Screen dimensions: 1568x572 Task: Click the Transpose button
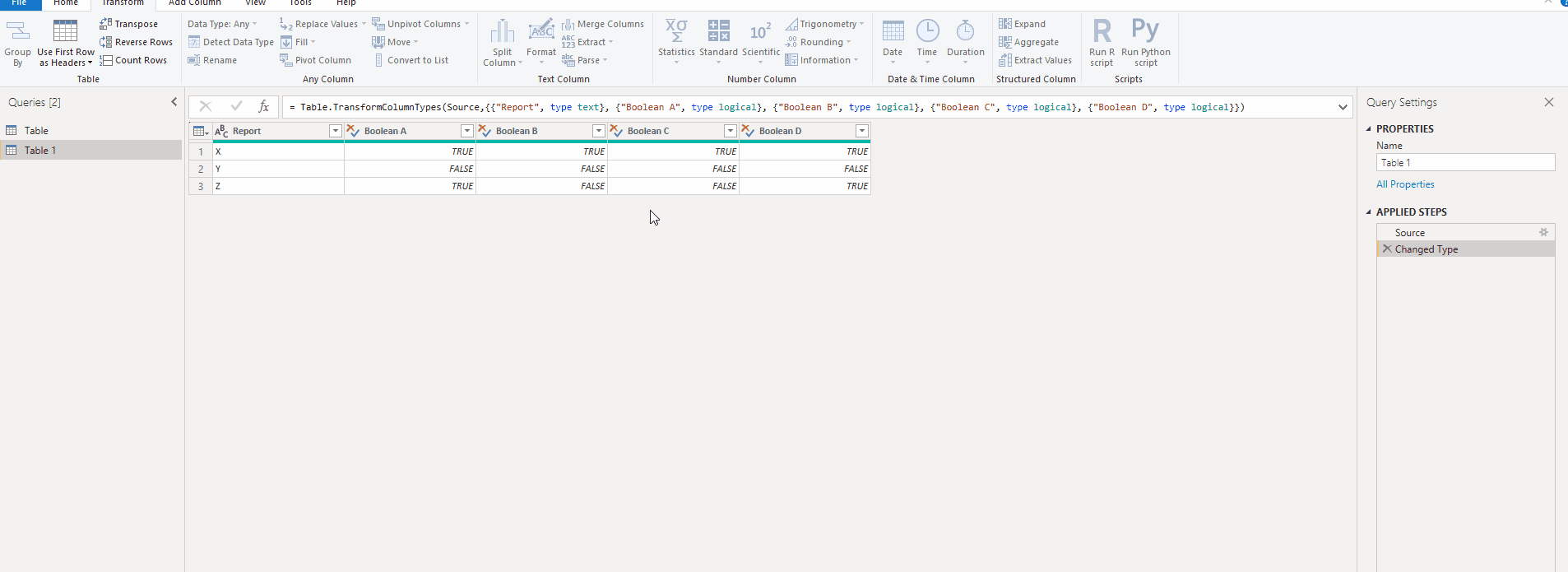129,24
